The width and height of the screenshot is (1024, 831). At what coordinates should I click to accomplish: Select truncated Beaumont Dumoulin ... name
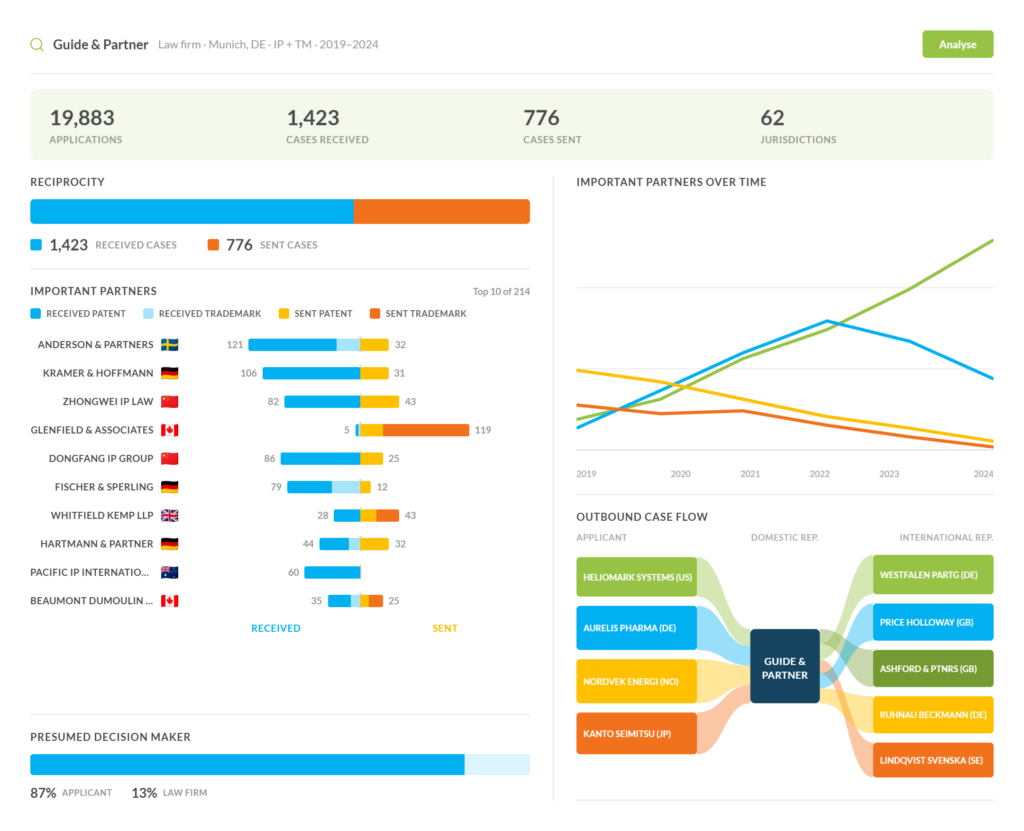[91, 600]
